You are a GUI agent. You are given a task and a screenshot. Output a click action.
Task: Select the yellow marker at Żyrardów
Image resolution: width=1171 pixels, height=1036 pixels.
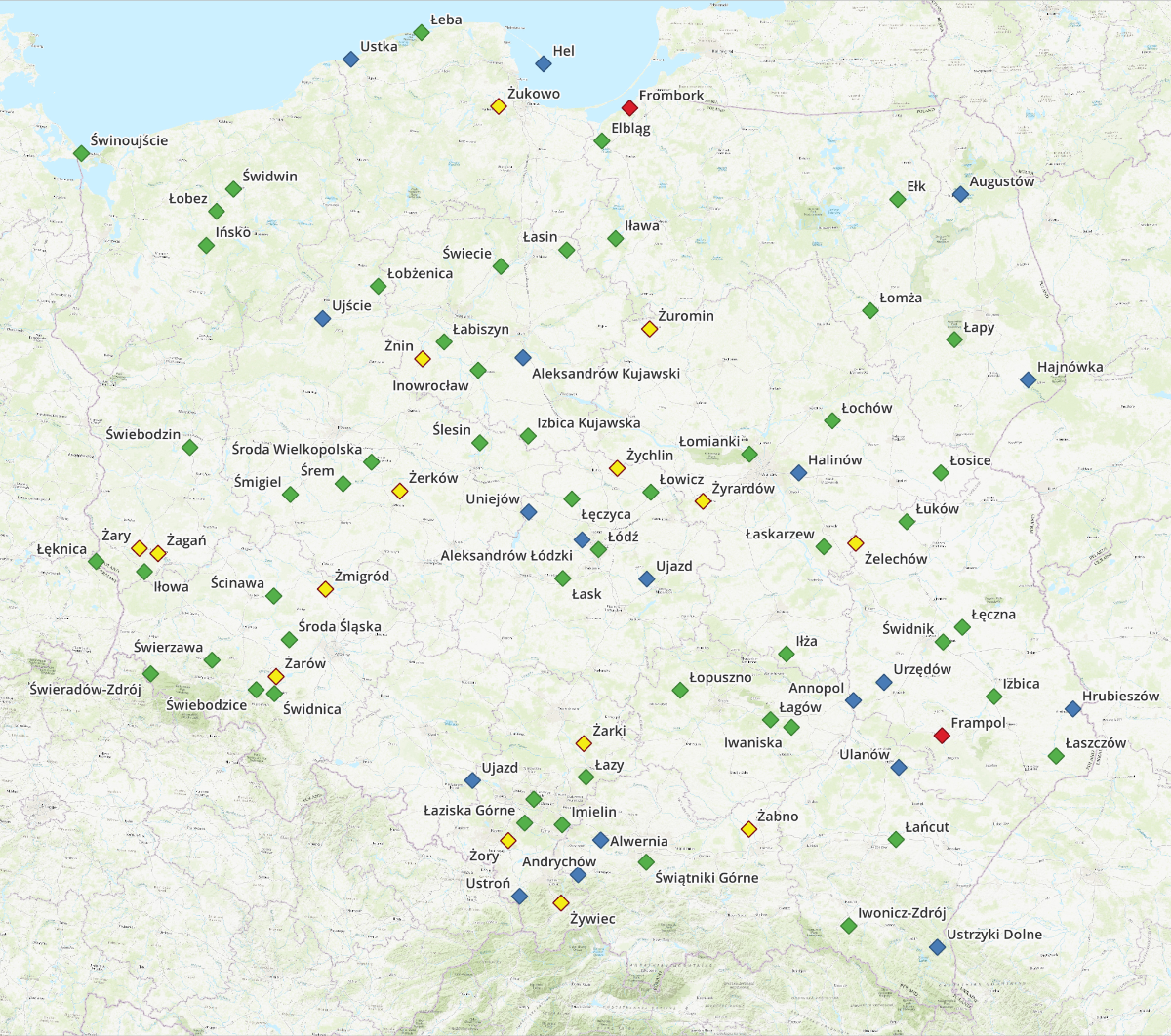[703, 501]
